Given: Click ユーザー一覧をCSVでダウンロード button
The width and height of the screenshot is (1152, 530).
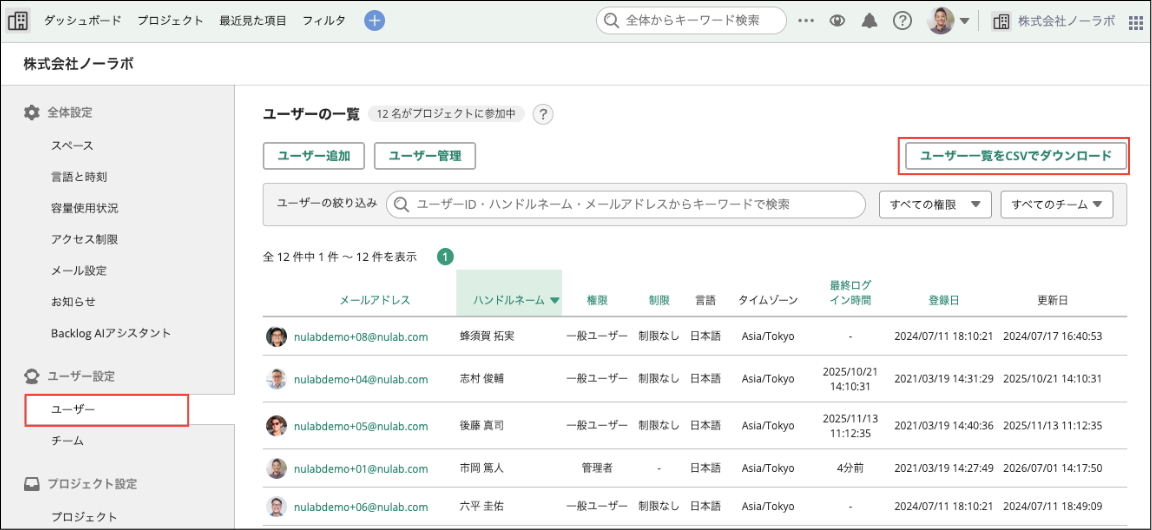Looking at the screenshot, I should point(1016,156).
